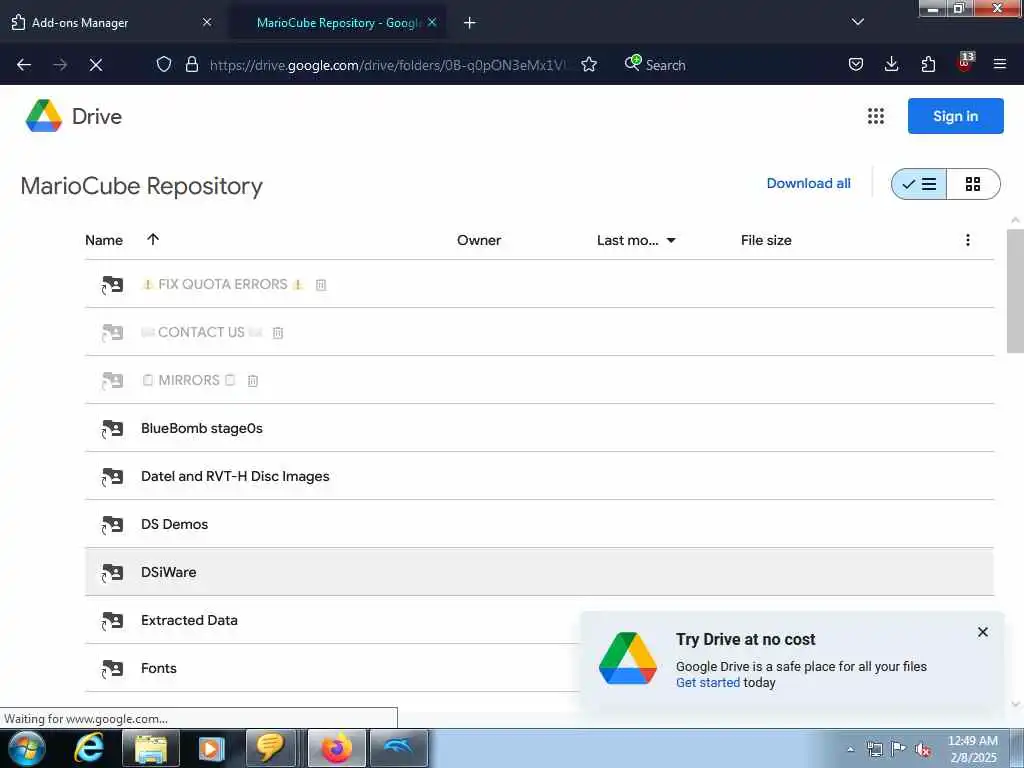
Task: Click the Firefox taskbar icon
Action: pyautogui.click(x=336, y=748)
